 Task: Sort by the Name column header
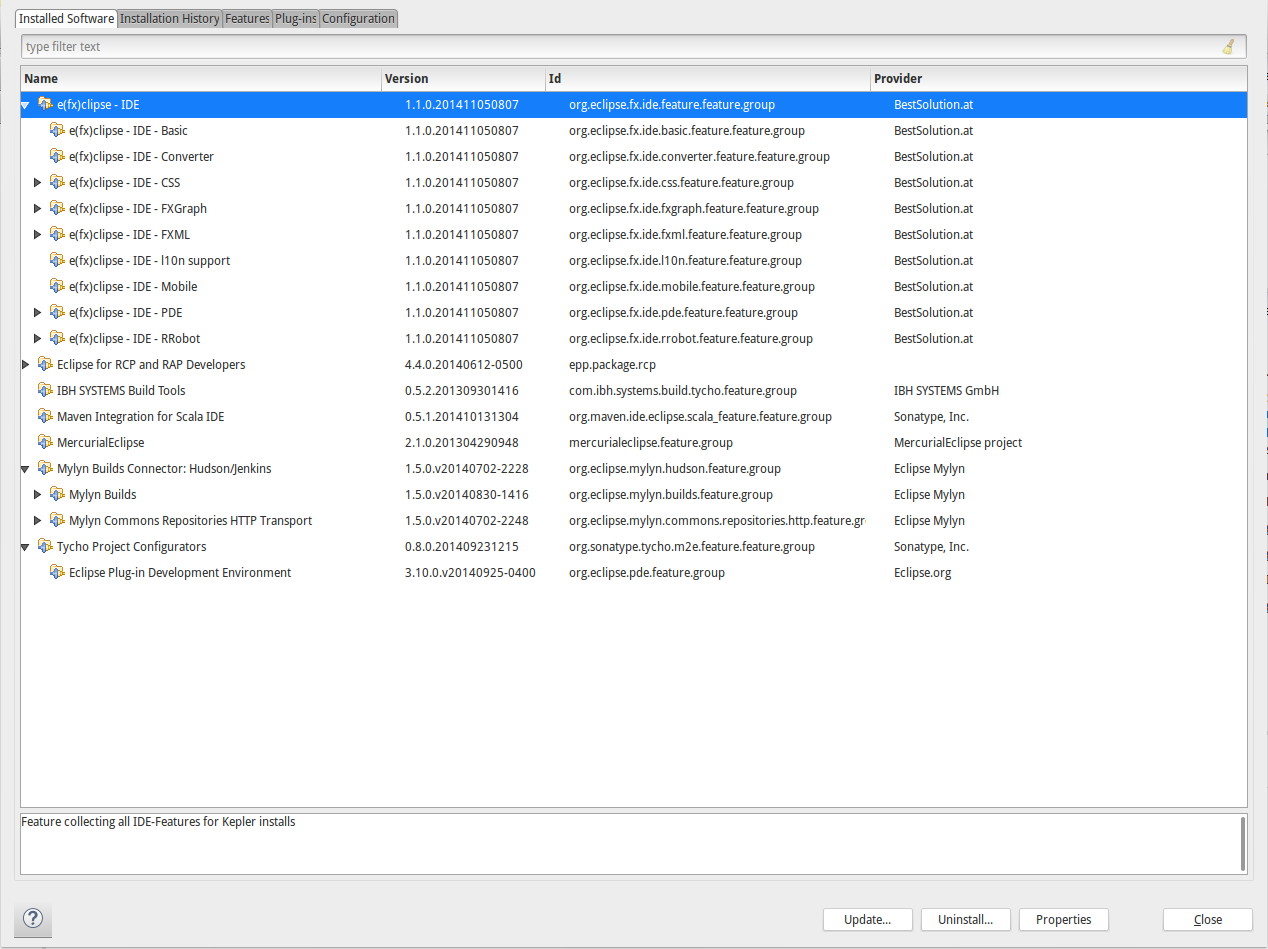tap(201, 78)
